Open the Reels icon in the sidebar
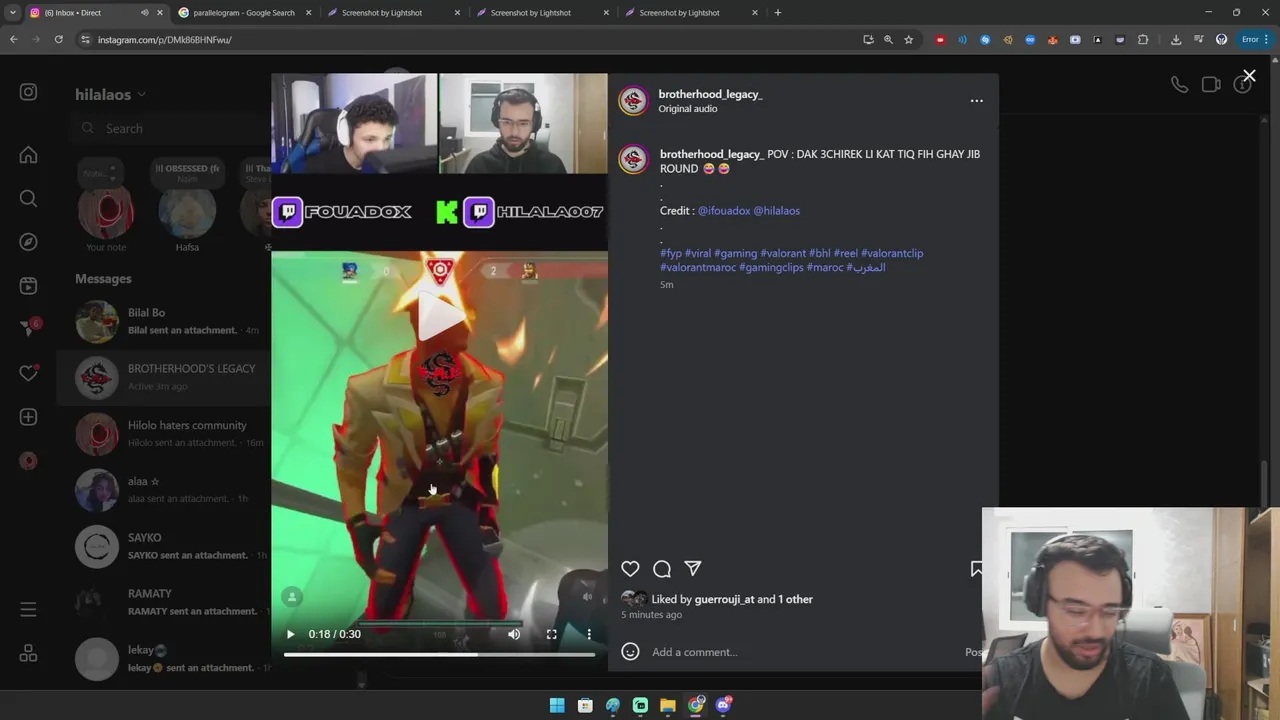 pos(28,286)
